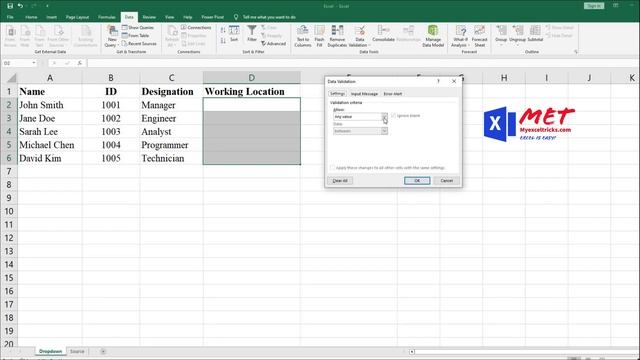Click the Consolidate icon
Viewport: 640px width, 360px height.
[x=383, y=33]
